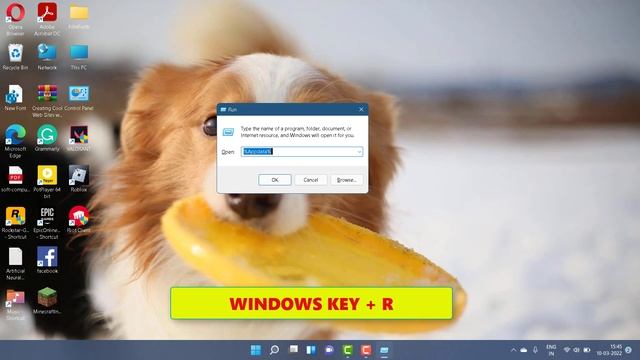640x360 pixels.
Task: Click the battery tray icon
Action: point(587,350)
